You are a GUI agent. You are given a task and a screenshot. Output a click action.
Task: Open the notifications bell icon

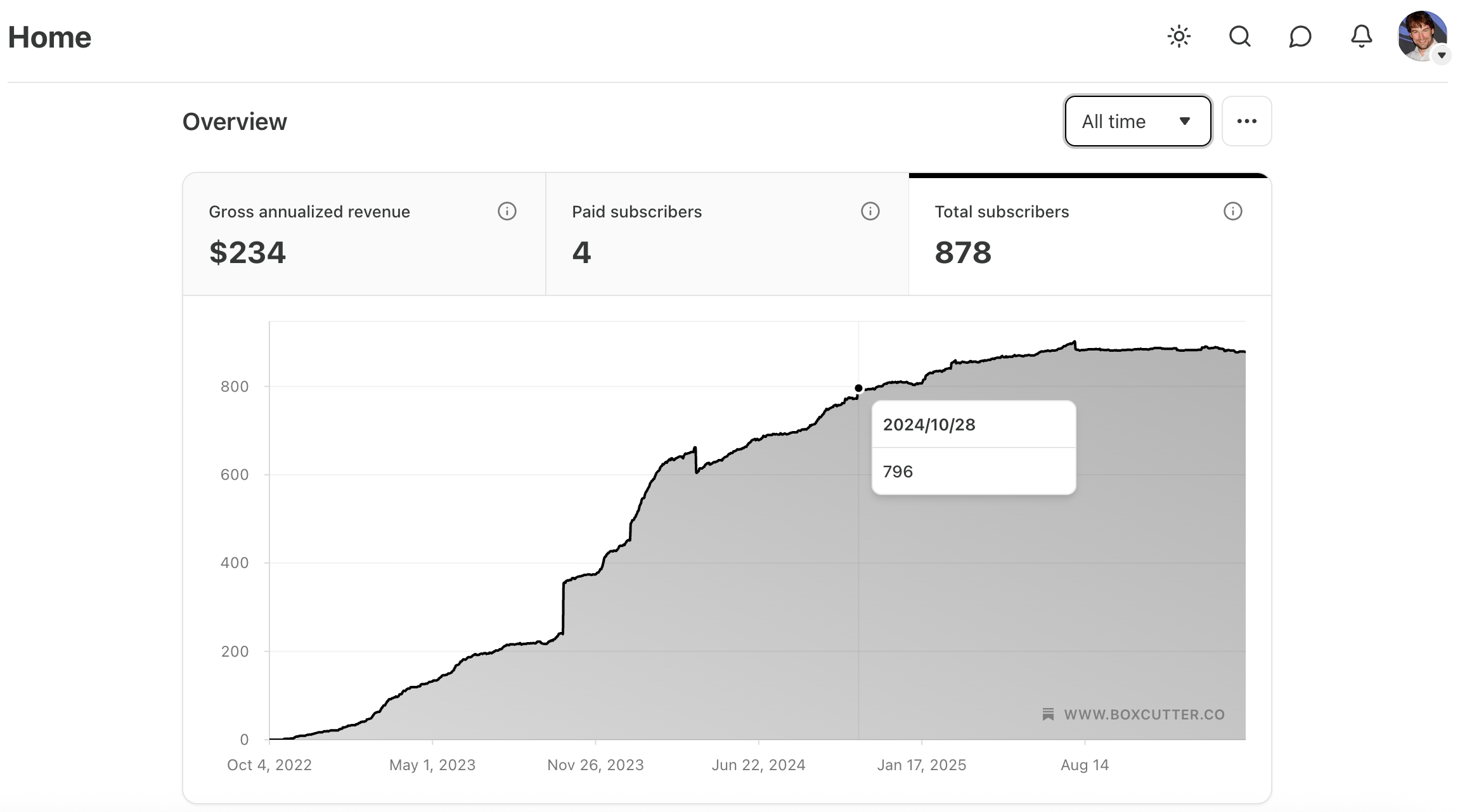[x=1361, y=37]
